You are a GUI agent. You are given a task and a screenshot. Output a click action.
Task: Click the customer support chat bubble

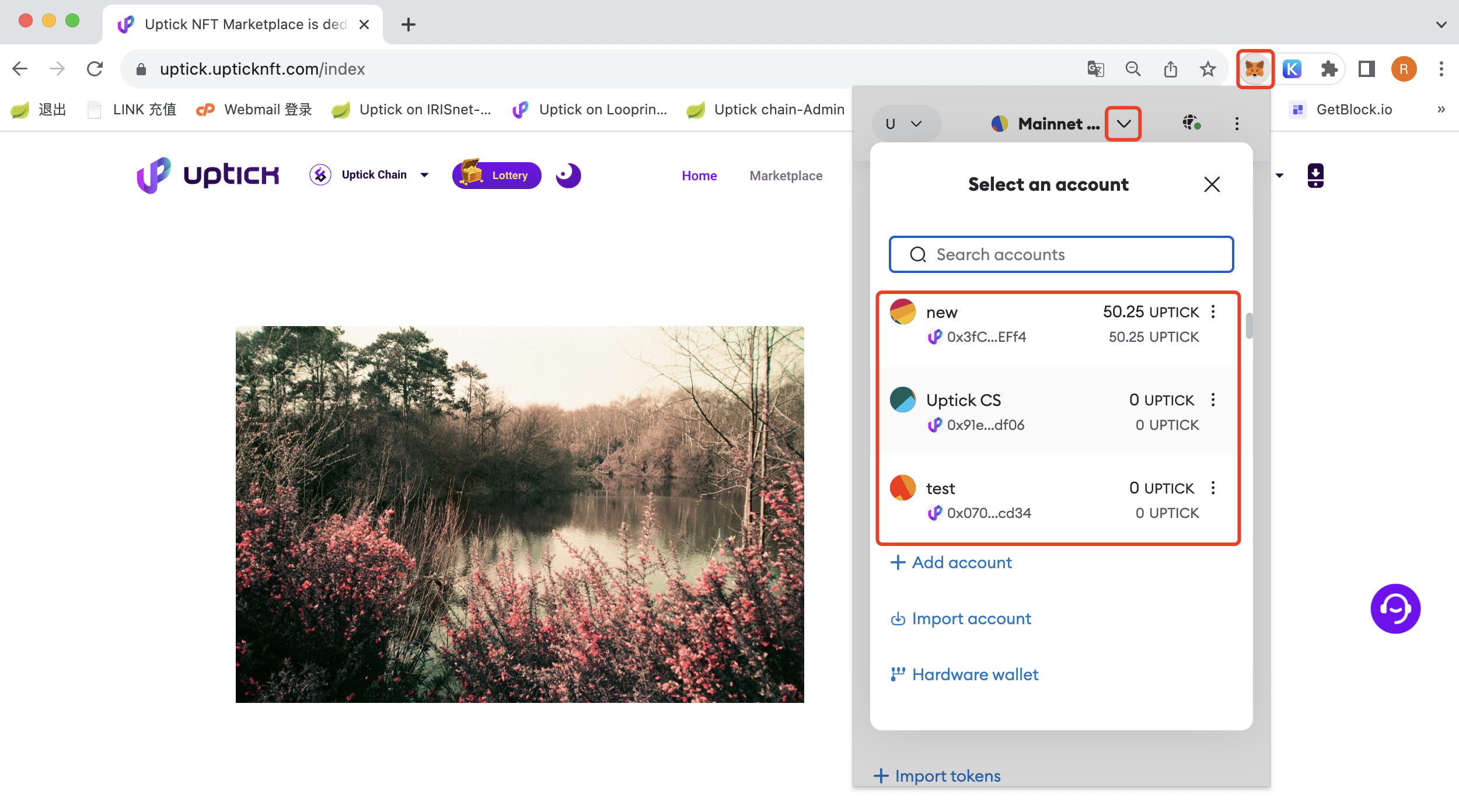point(1395,608)
